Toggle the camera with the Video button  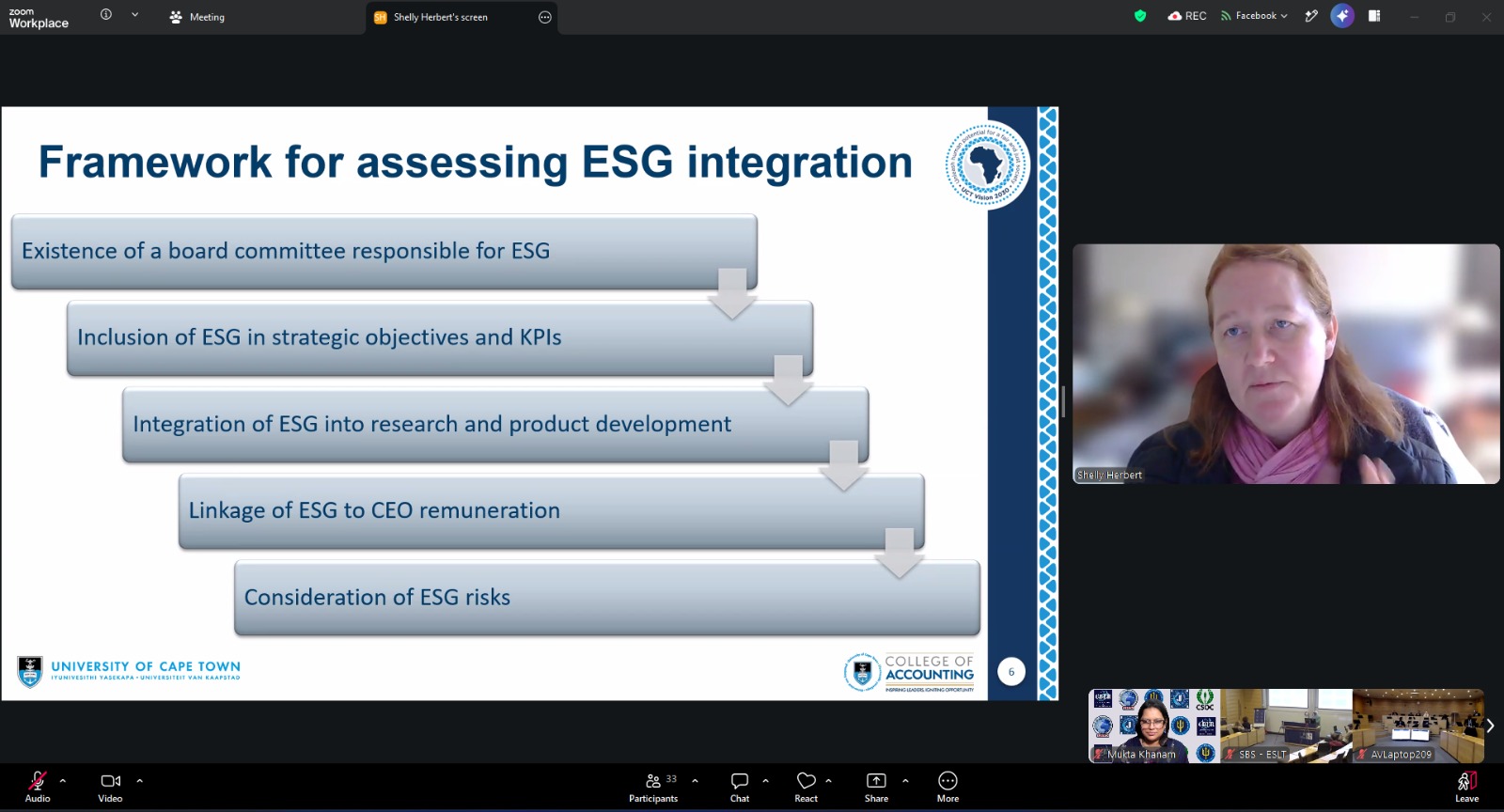(x=110, y=788)
